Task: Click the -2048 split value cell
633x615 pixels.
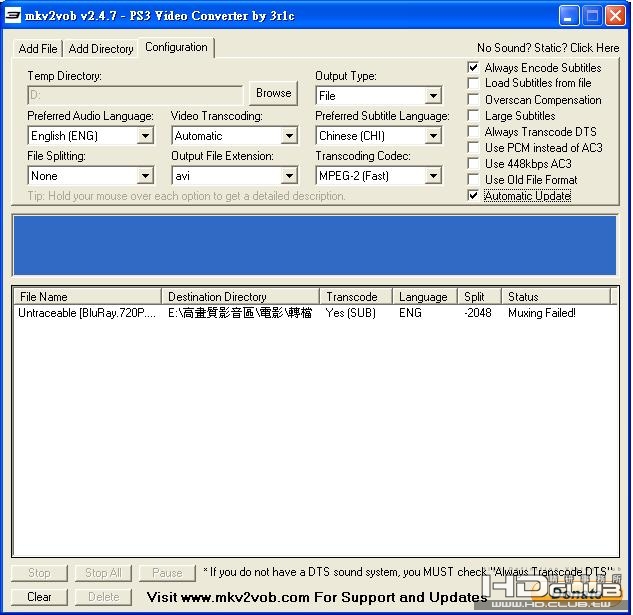Action: [478, 313]
